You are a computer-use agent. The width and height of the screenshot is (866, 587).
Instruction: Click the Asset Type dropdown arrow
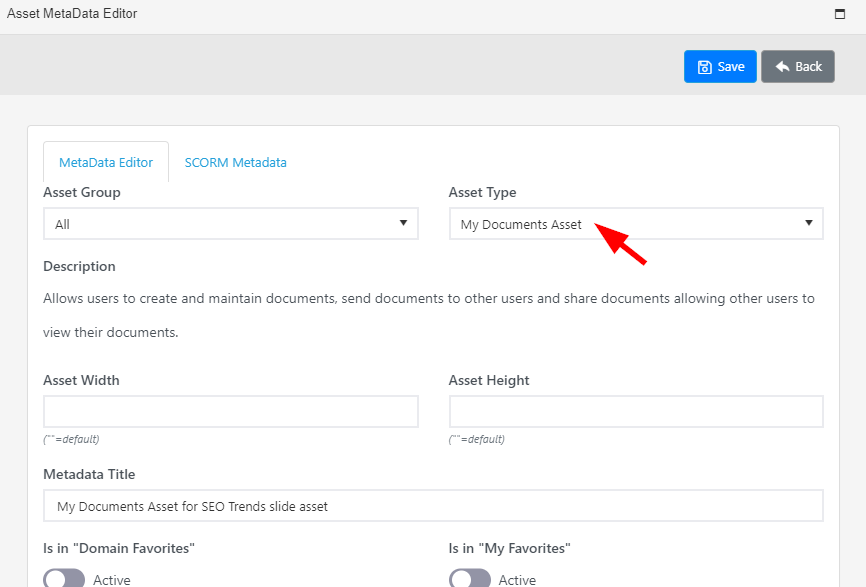[809, 223]
